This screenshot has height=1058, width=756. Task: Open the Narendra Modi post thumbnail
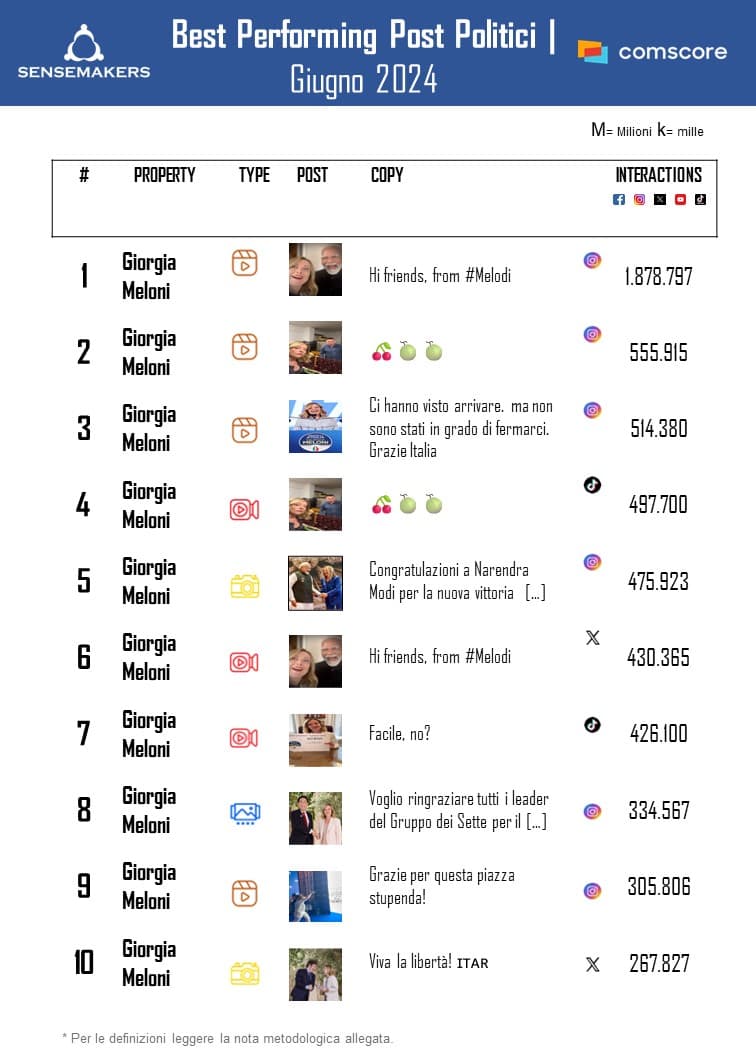click(315, 583)
